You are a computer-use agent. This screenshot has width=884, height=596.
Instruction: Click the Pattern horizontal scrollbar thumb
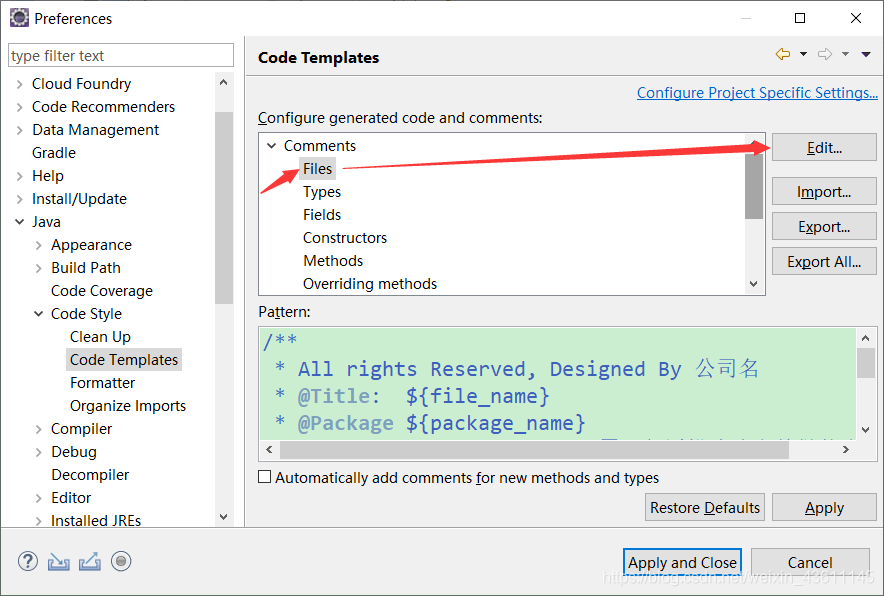click(x=534, y=449)
